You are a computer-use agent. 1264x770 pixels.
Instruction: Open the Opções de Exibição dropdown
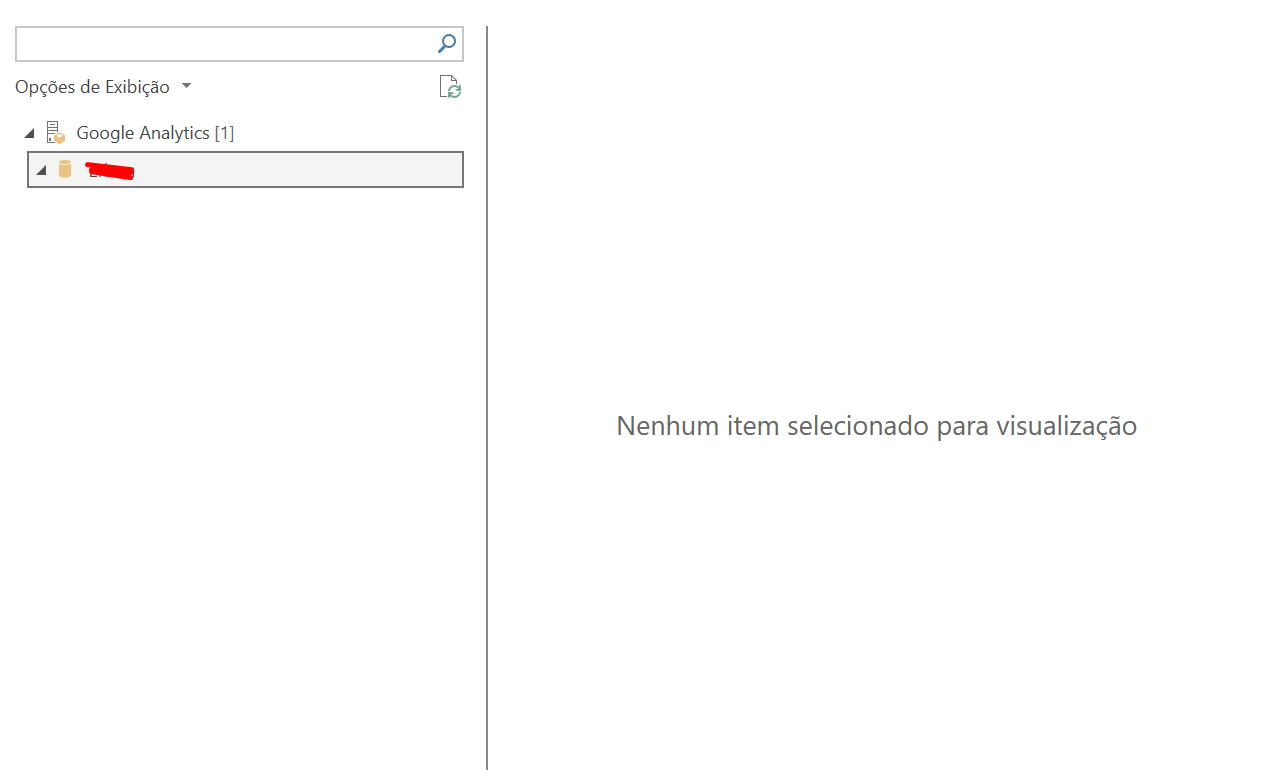click(x=103, y=87)
